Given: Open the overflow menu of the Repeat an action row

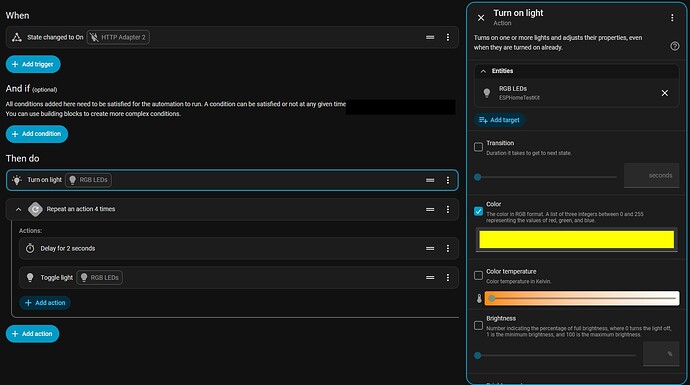Looking at the screenshot, I should 448,209.
